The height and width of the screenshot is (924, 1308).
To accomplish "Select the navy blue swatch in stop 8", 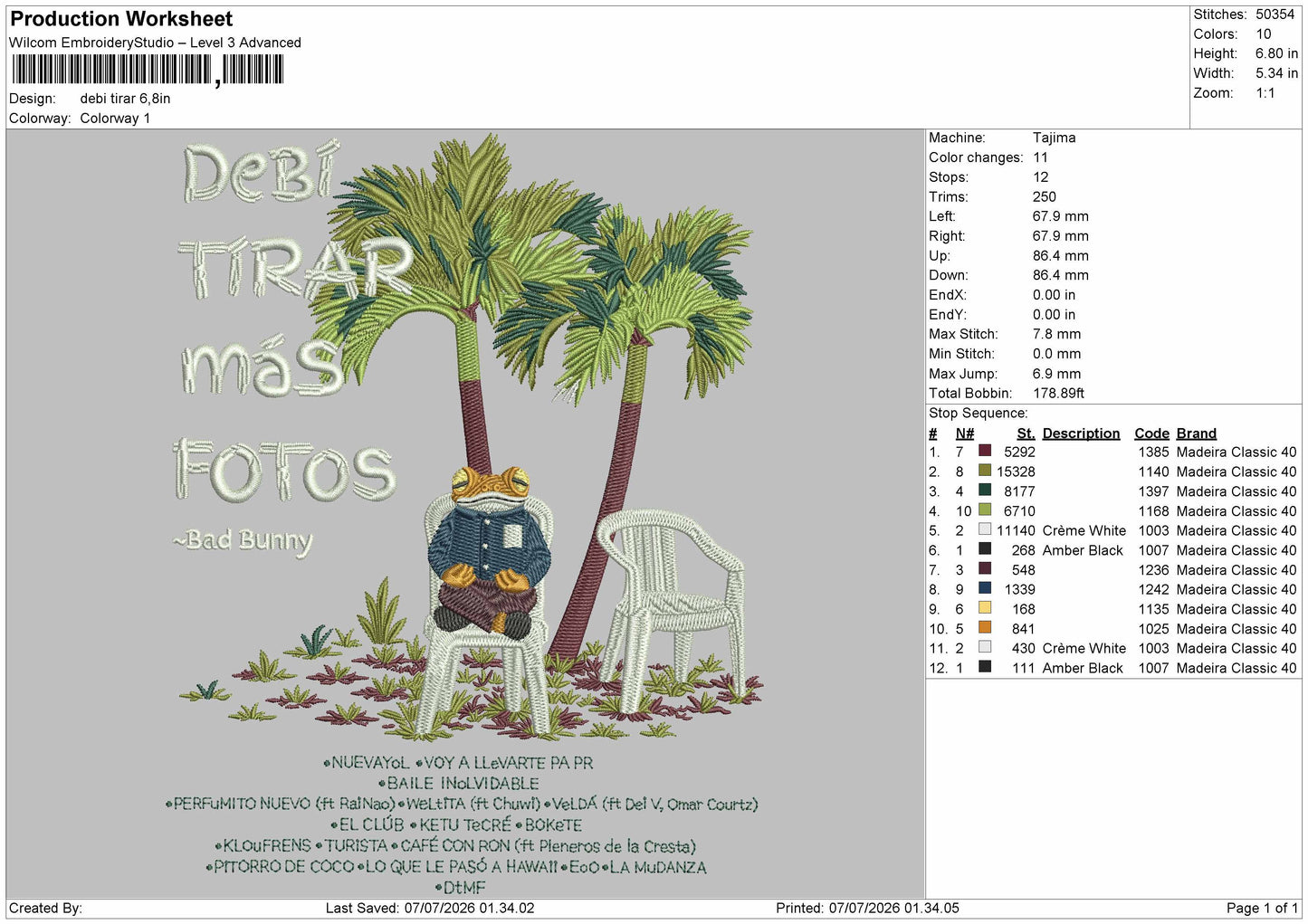I will (x=985, y=588).
